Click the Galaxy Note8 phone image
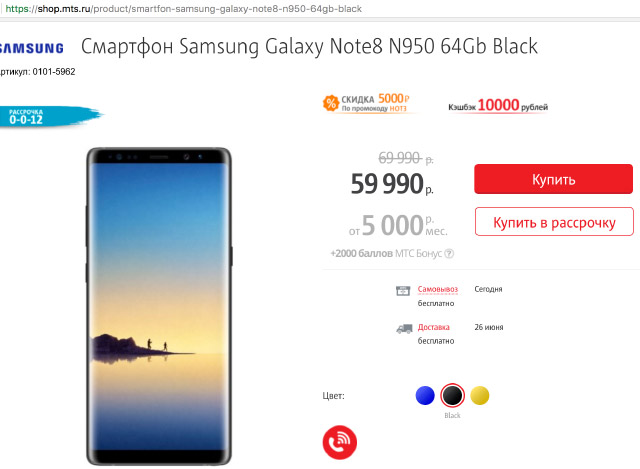Screen dimensions: 640x469 [x=159, y=306]
